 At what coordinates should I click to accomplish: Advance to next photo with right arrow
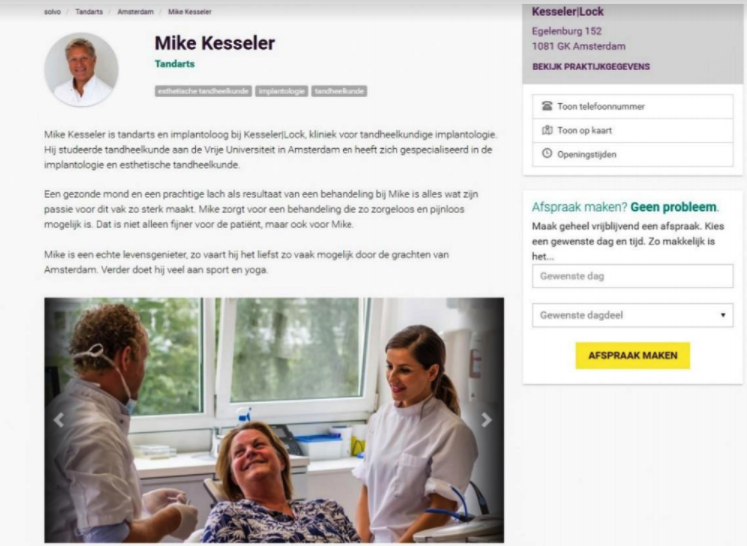[x=486, y=420]
